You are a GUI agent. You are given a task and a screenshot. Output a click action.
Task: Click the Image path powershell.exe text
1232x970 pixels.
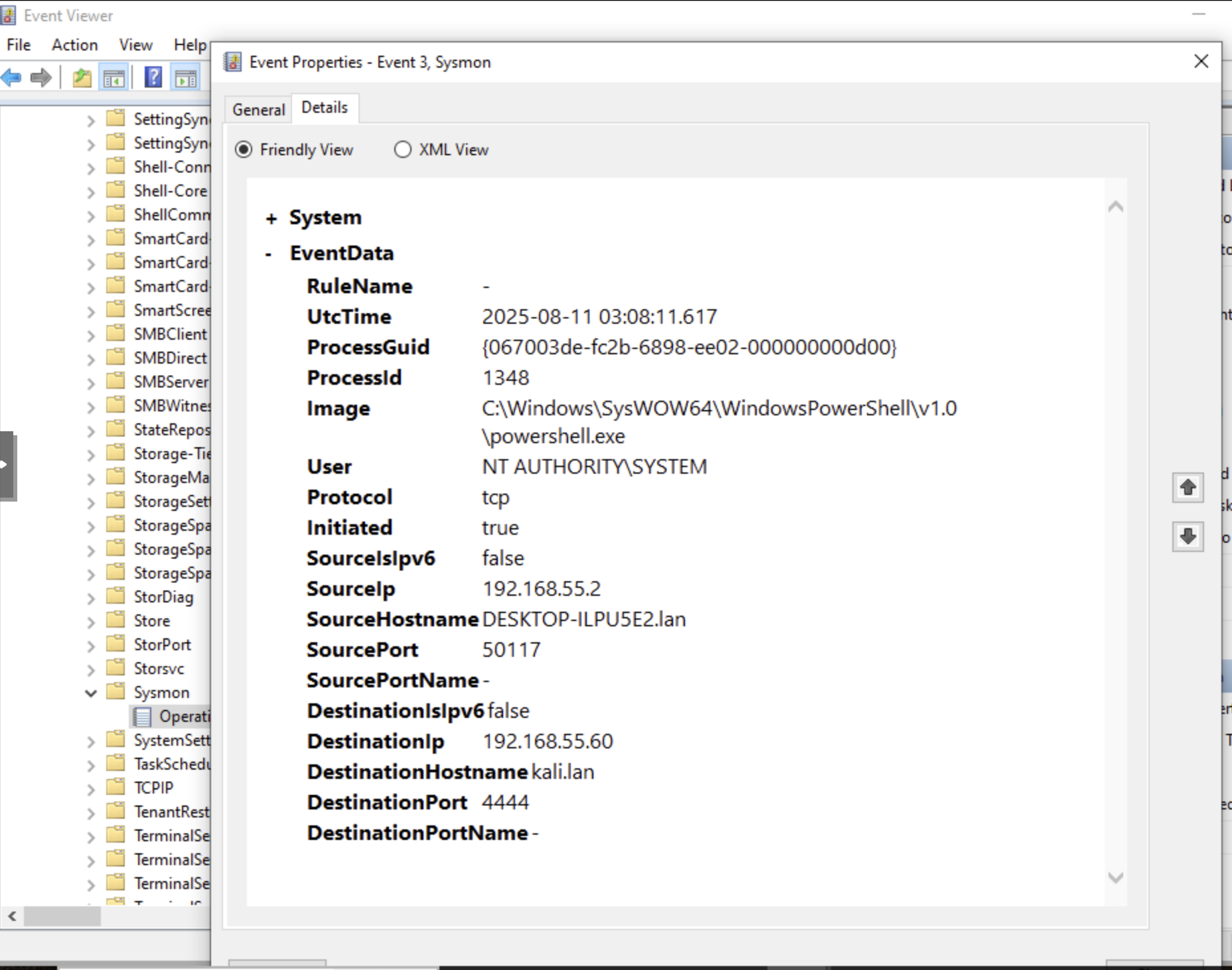[554, 436]
